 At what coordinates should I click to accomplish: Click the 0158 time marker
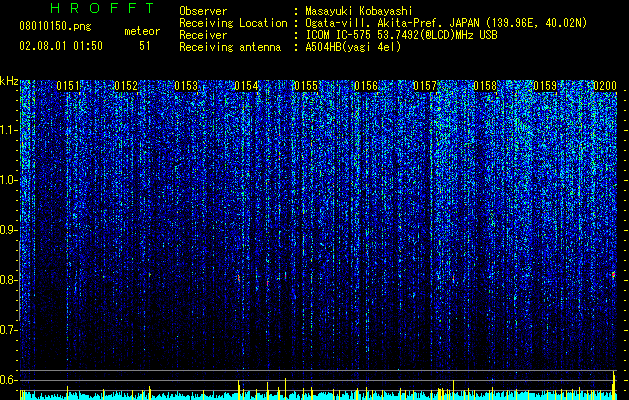coord(485,86)
